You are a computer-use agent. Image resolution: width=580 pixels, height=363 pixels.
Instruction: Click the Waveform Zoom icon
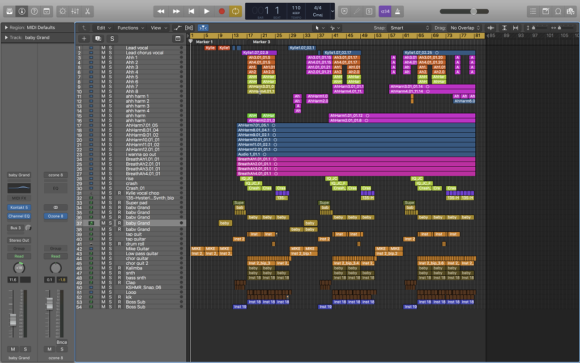491,28
